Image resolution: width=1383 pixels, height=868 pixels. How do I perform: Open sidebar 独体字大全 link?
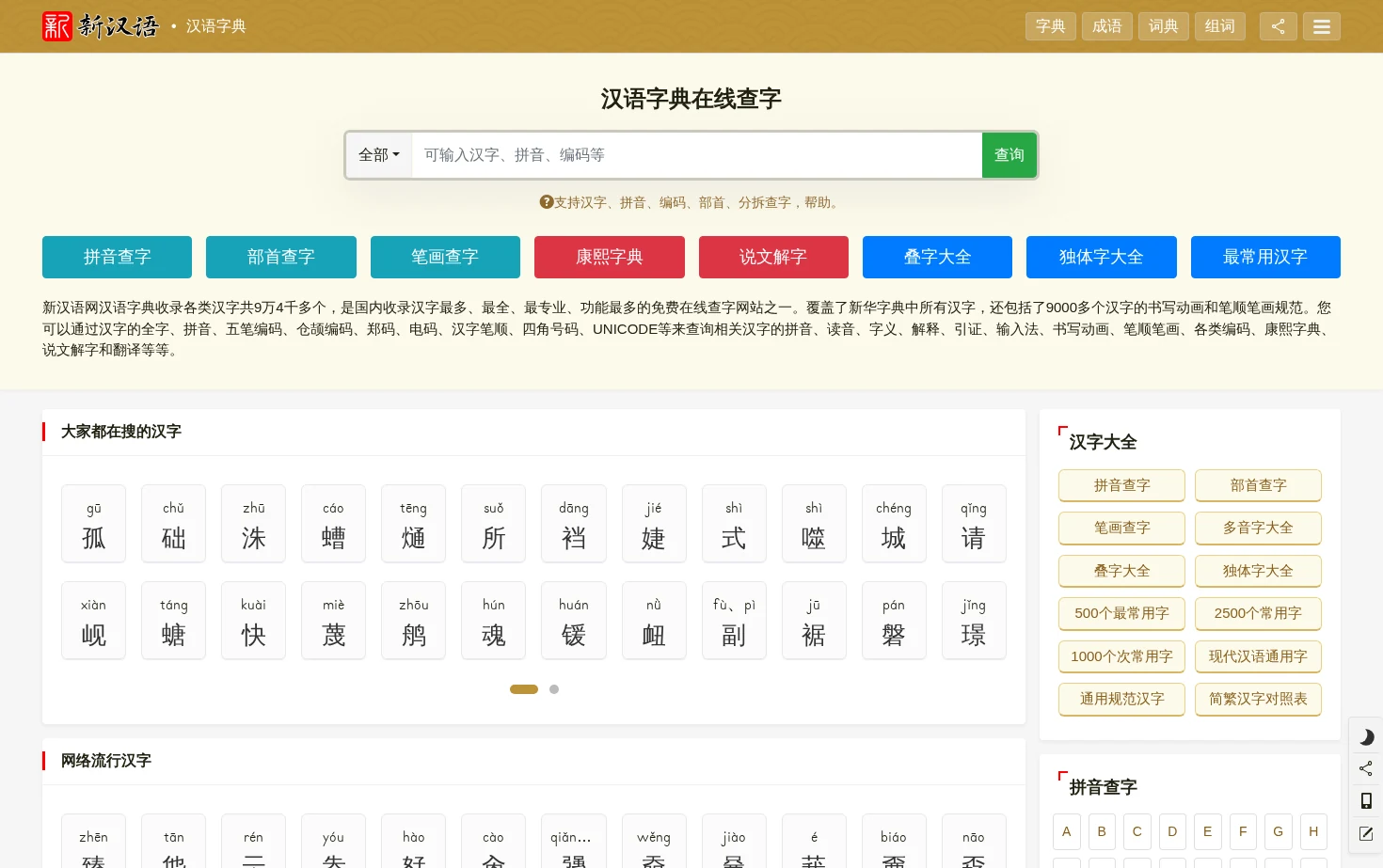[x=1258, y=571]
